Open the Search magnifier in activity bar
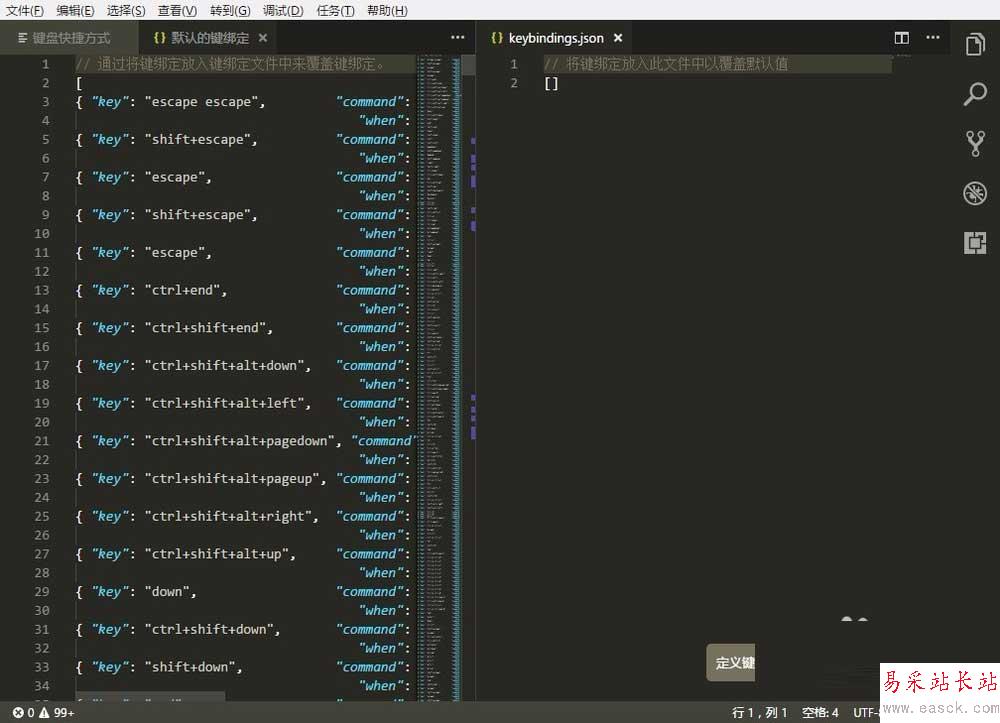The image size is (1000, 723). (974, 94)
